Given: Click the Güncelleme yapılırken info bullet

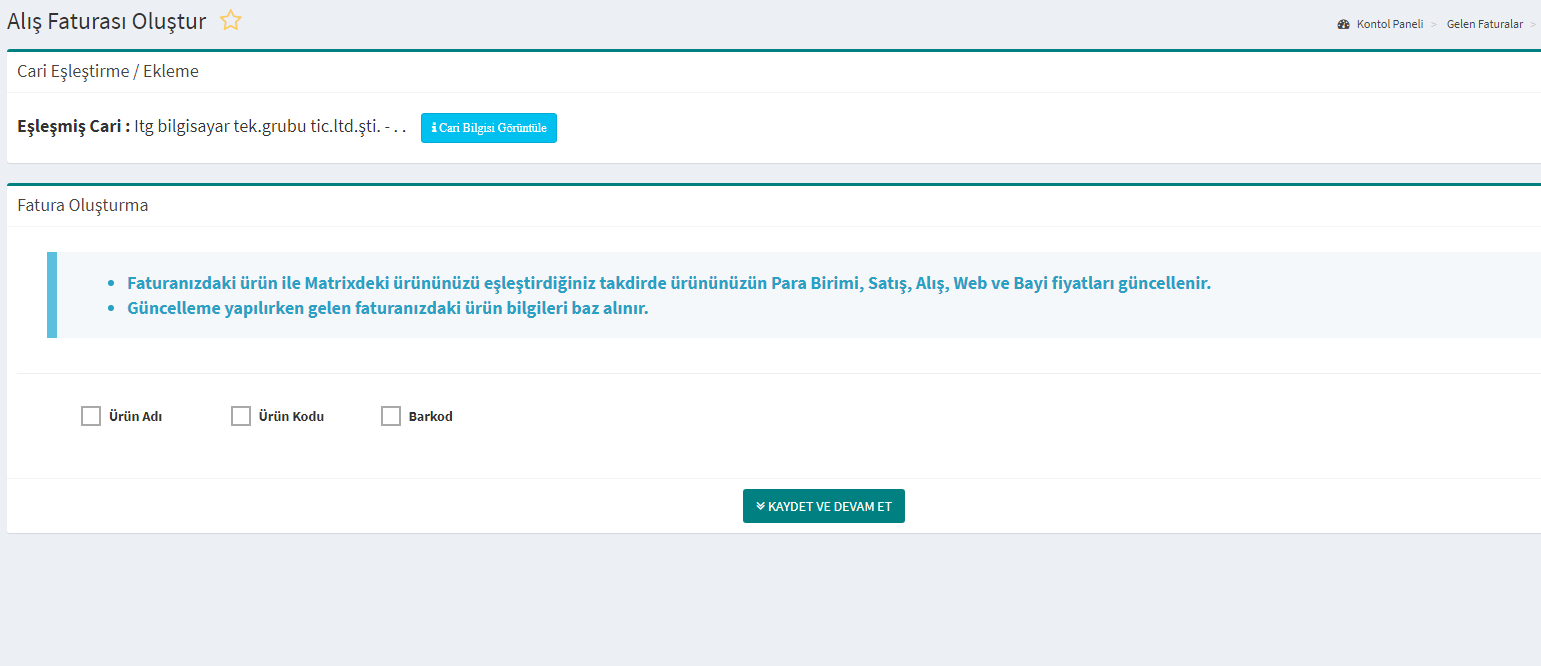Looking at the screenshot, I should [388, 308].
